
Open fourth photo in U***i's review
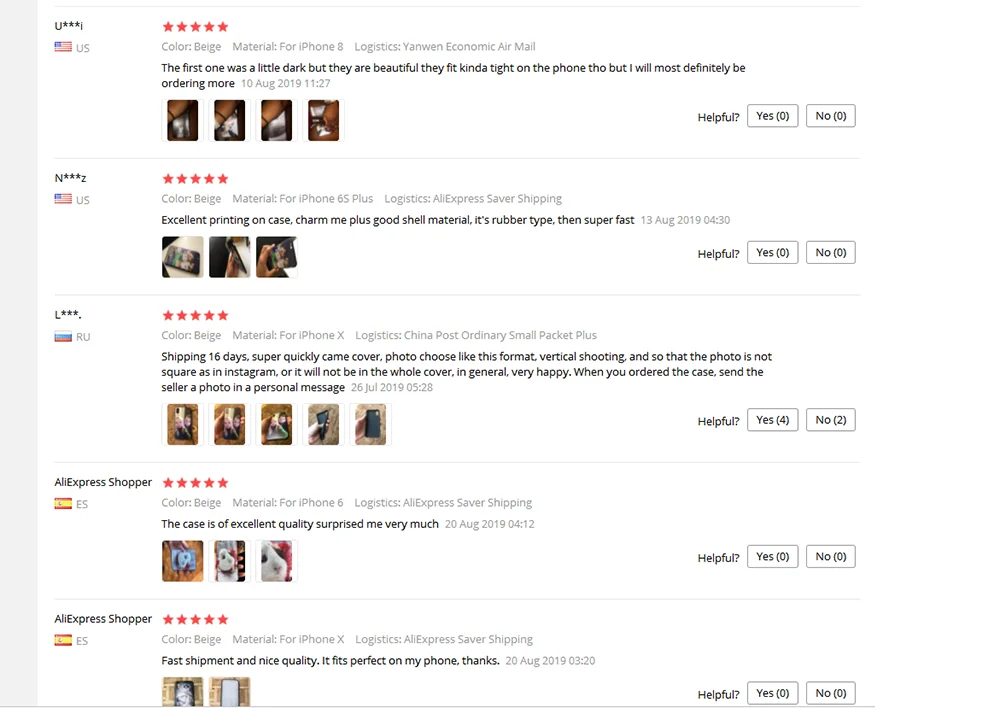(323, 120)
